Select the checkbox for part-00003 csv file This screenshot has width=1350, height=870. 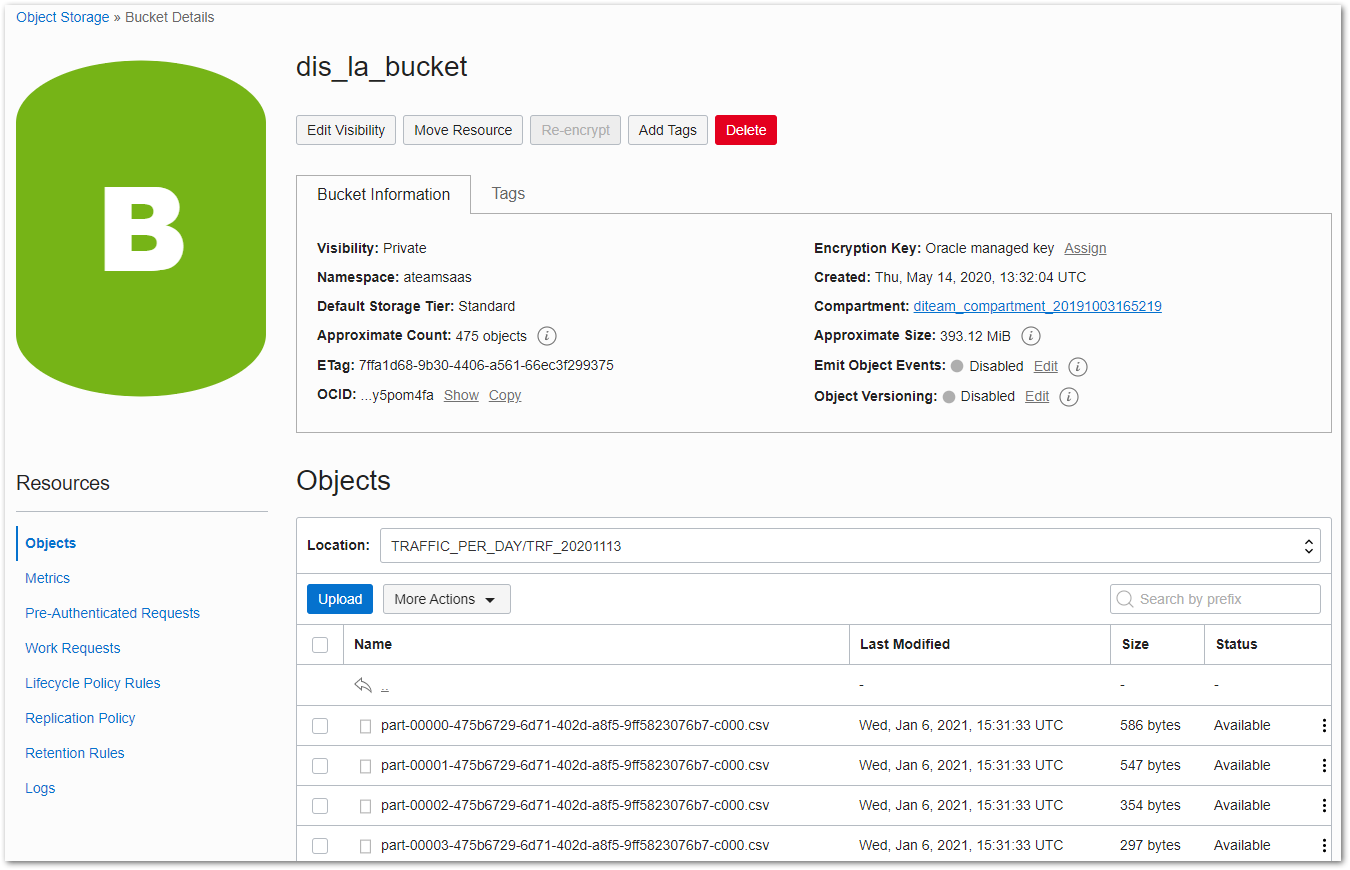pos(320,845)
